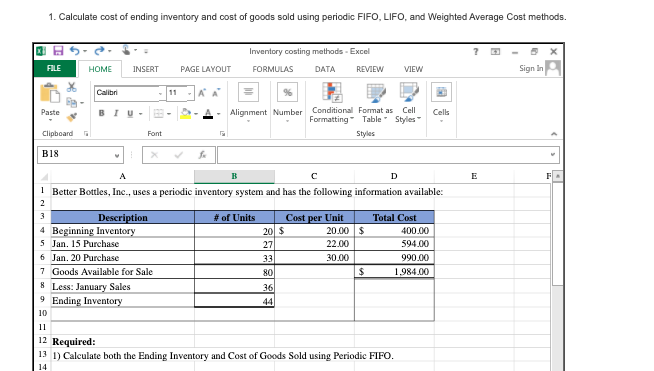Click the Format Painter brush icon

[72, 117]
